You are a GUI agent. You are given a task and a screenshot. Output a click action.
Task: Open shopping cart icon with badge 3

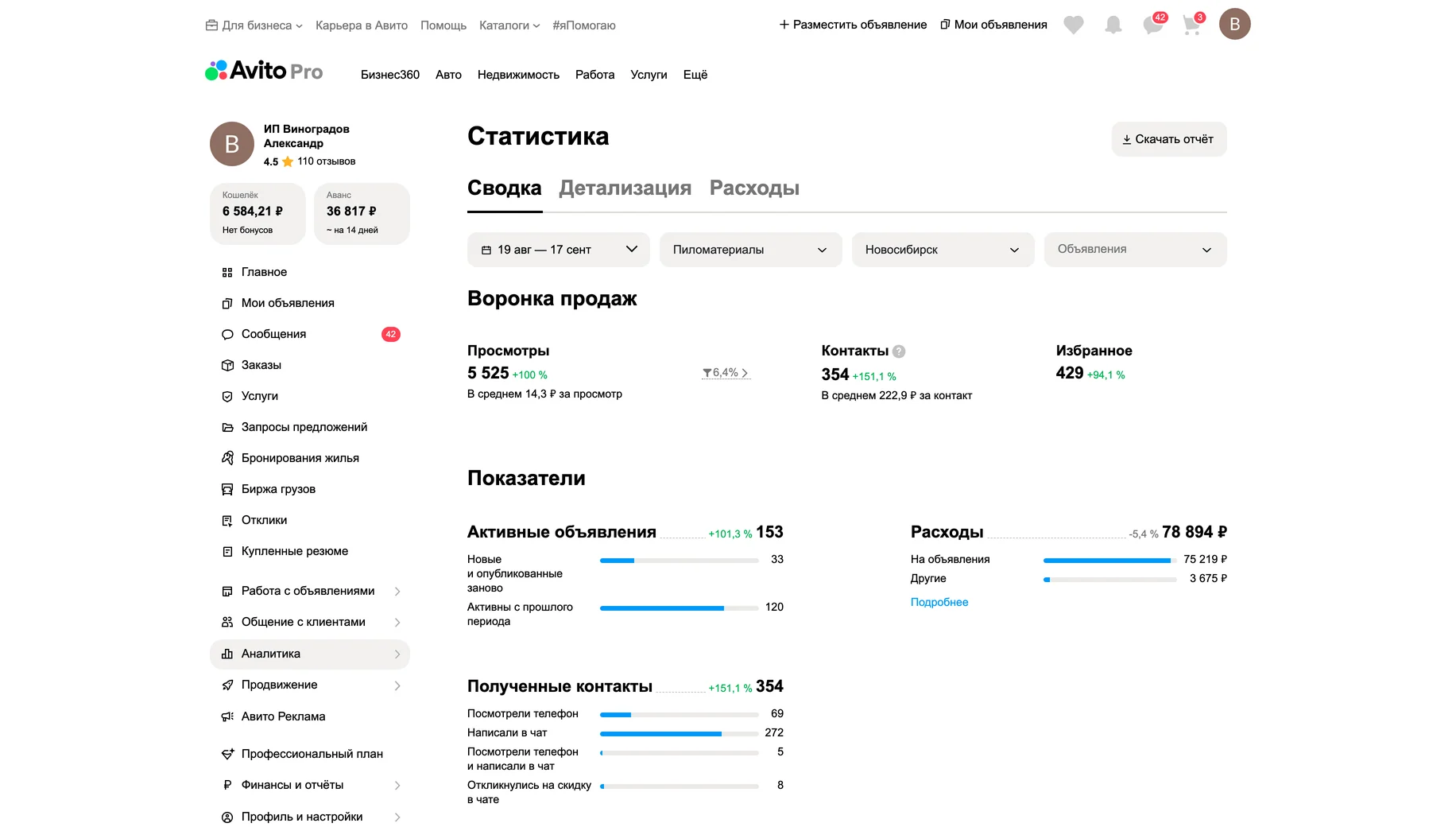(x=1192, y=24)
